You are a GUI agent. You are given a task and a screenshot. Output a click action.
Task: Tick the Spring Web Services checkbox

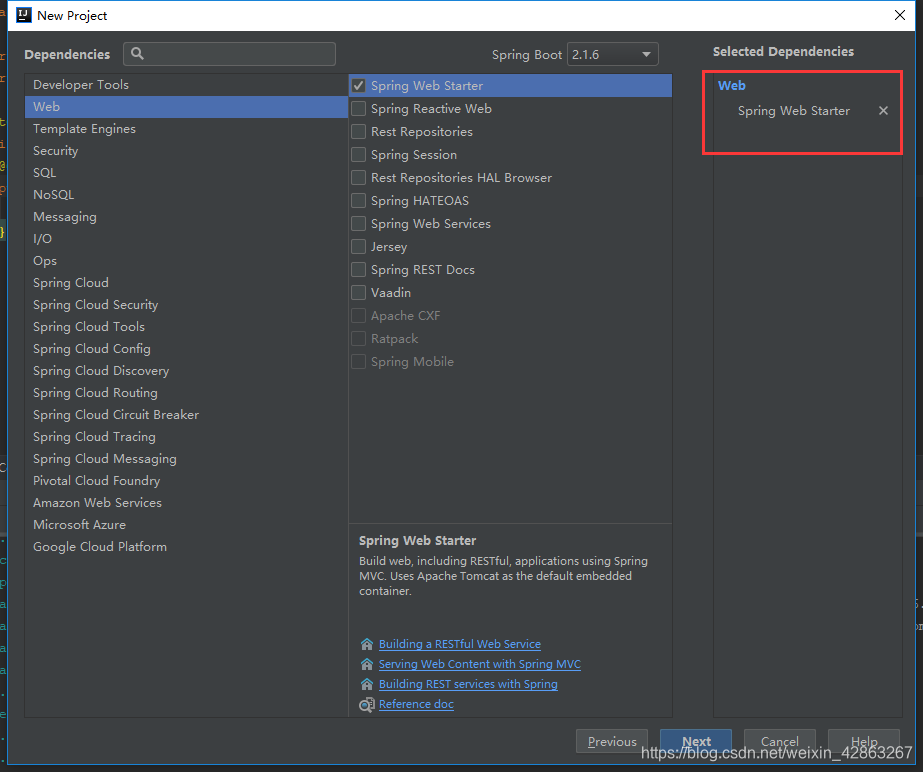358,224
